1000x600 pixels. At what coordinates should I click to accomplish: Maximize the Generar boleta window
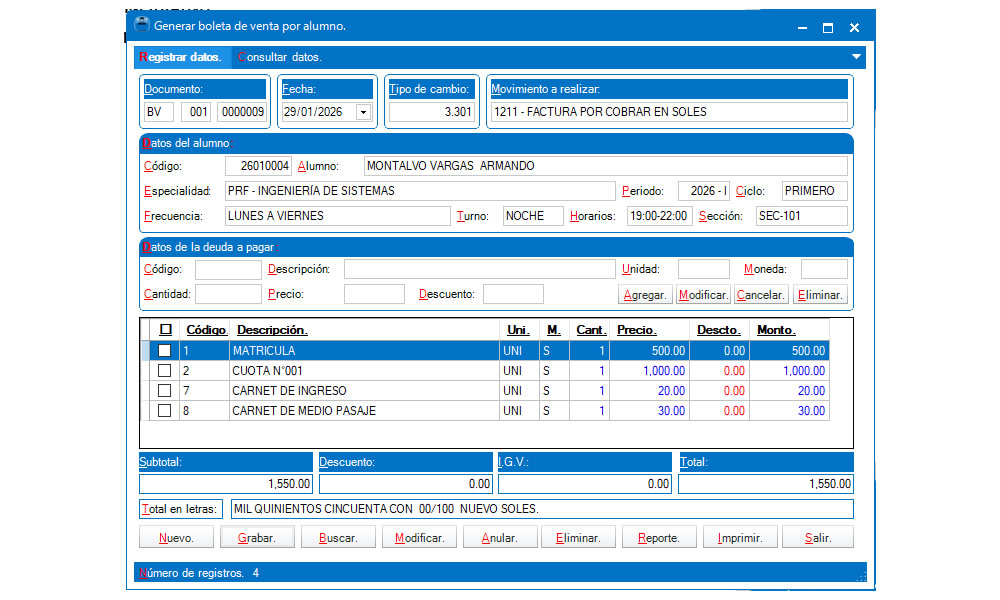[828, 27]
